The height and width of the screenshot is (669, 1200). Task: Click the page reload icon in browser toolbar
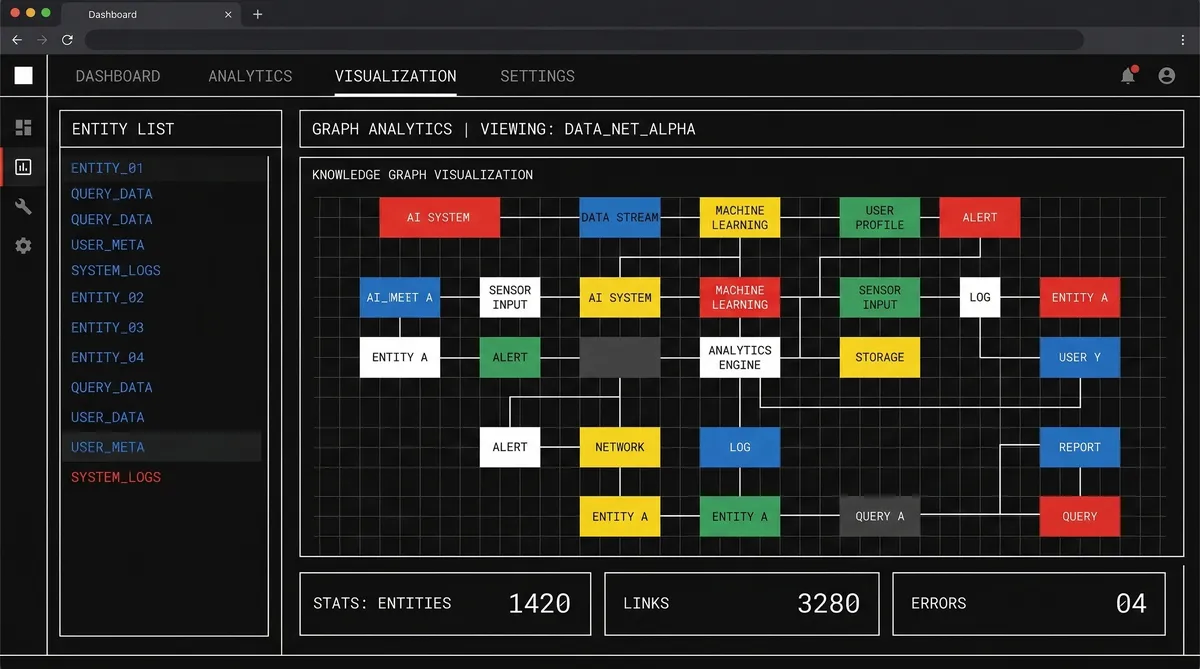67,40
